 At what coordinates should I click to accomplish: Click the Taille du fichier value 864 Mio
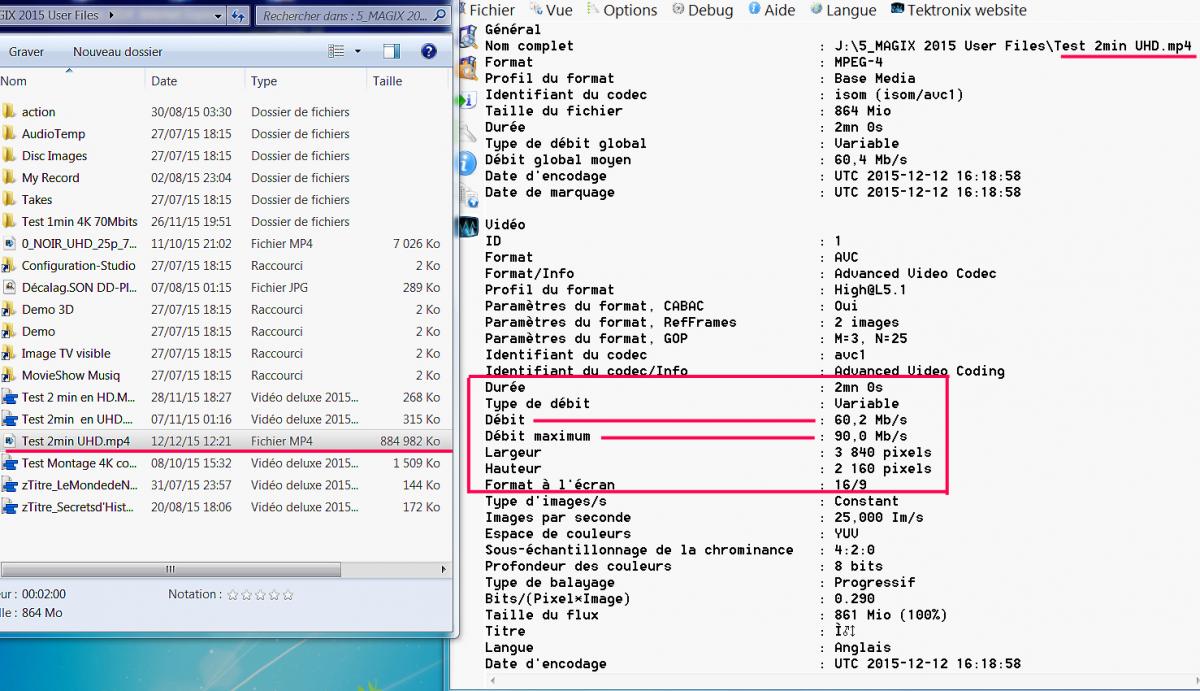point(862,111)
